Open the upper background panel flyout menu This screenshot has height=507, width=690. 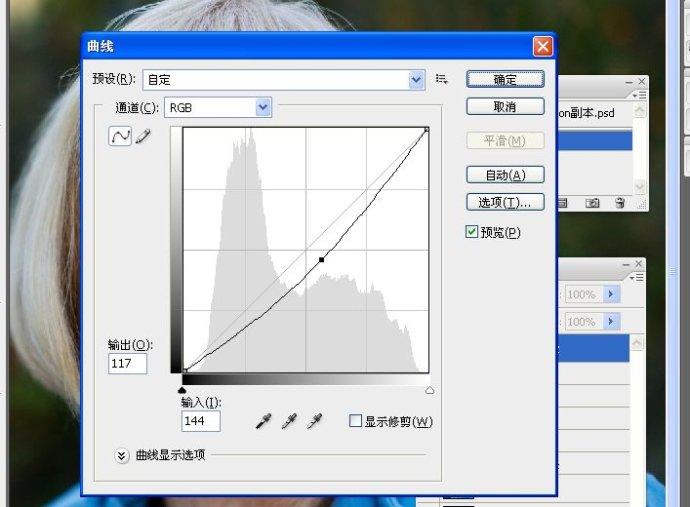click(x=639, y=95)
